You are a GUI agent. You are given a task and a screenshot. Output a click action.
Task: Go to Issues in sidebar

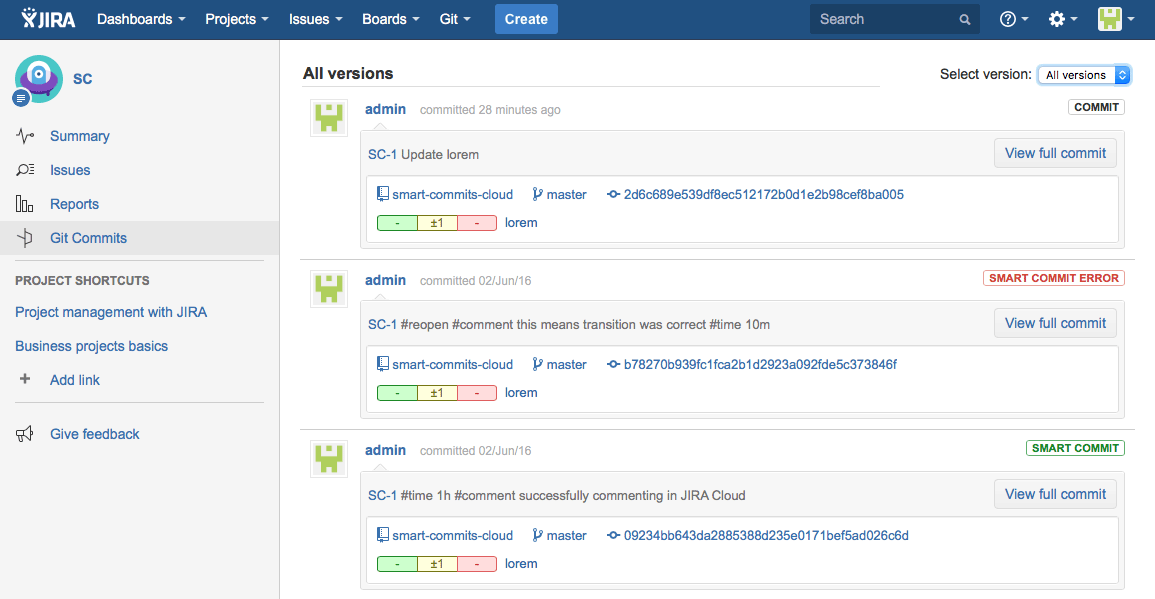(70, 170)
